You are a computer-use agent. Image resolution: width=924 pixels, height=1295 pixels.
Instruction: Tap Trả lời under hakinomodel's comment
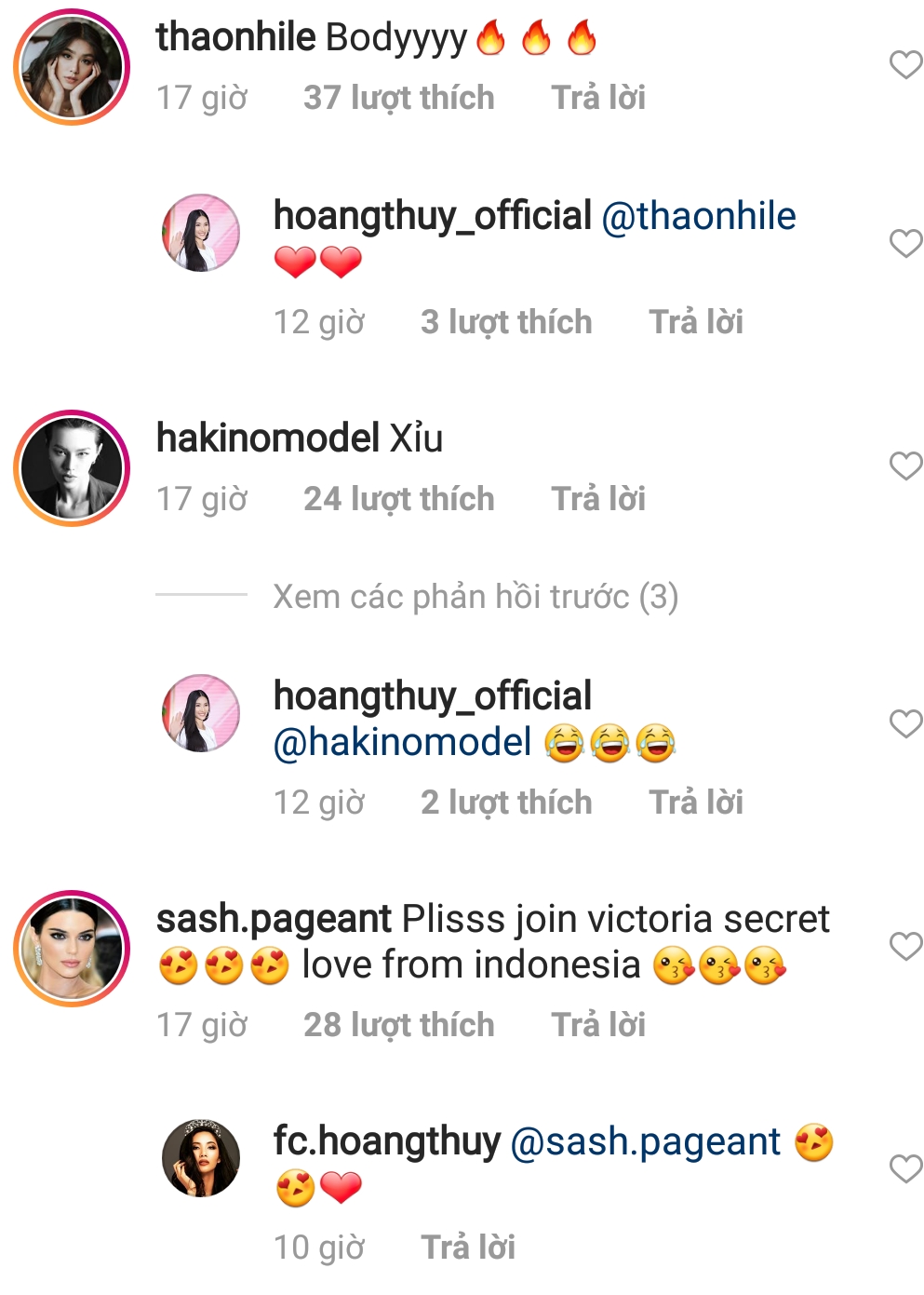coord(598,499)
